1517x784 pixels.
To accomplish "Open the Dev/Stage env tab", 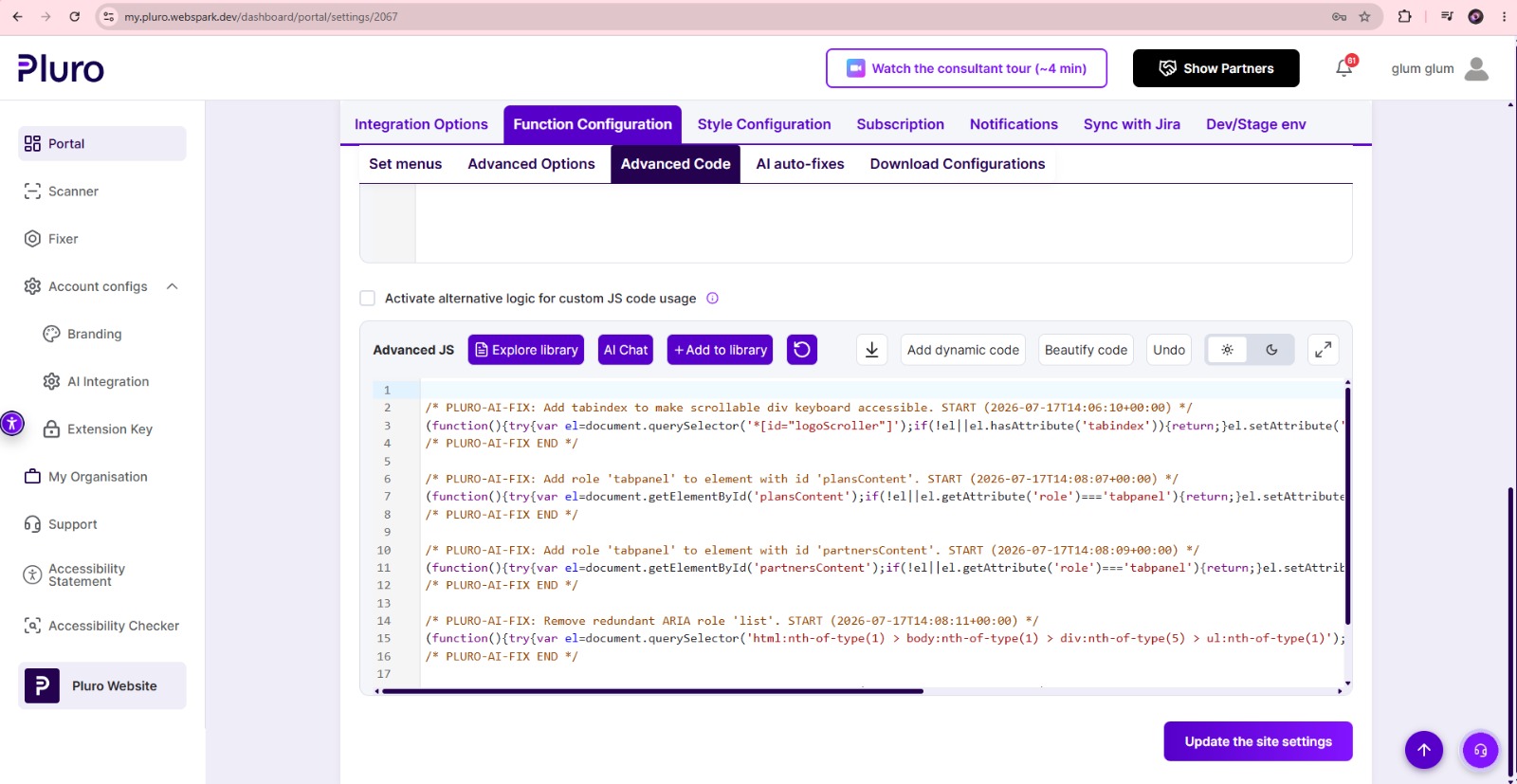I will click(1256, 124).
